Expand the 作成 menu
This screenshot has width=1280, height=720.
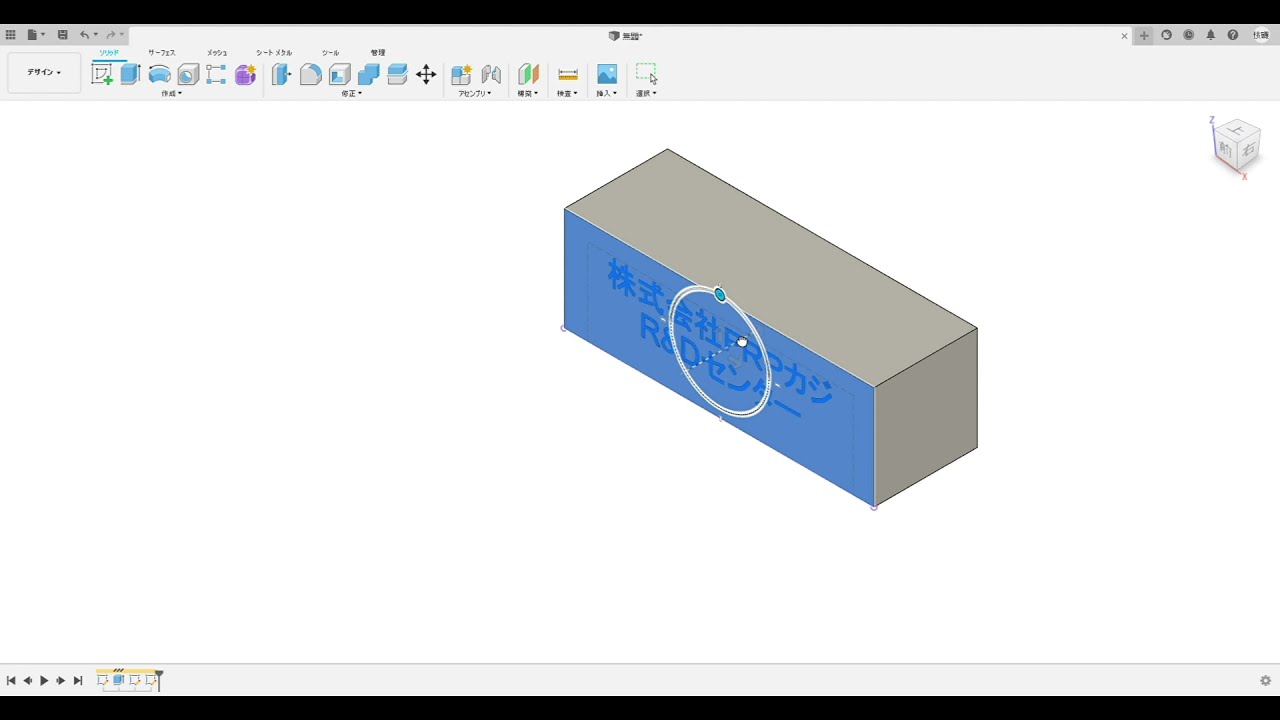171,93
